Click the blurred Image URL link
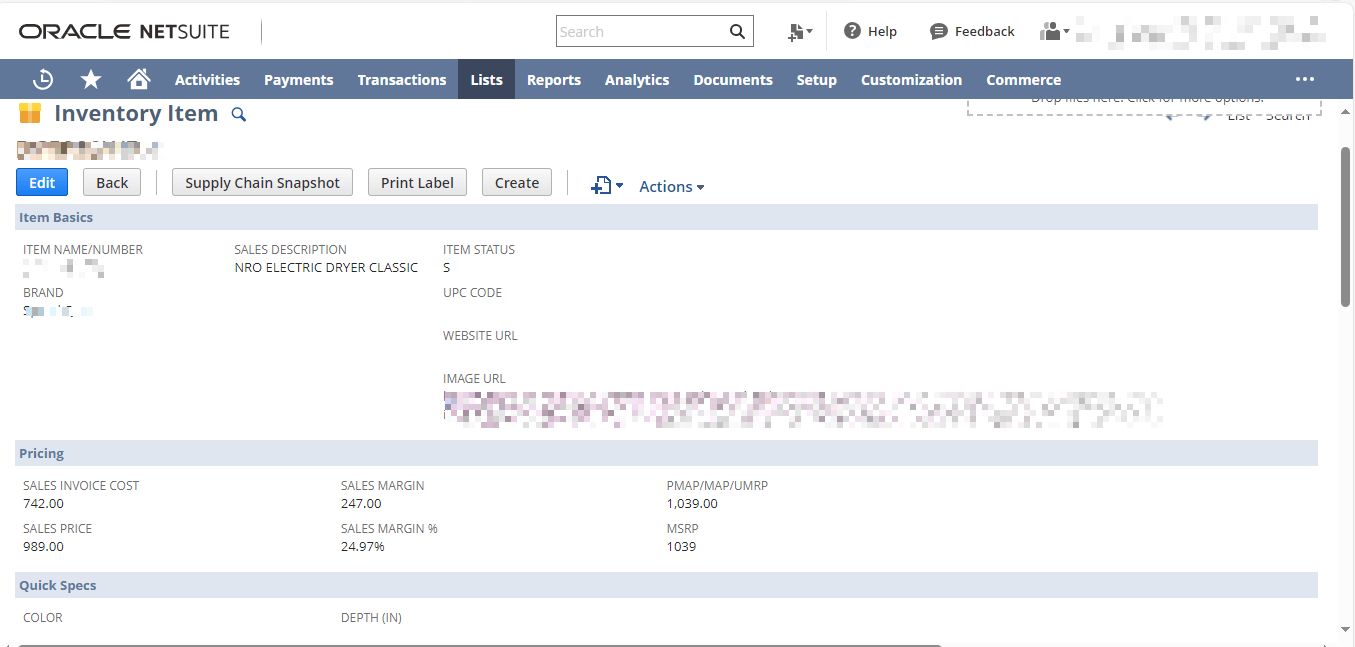Viewport: 1355px width, 647px height. pyautogui.click(x=803, y=409)
